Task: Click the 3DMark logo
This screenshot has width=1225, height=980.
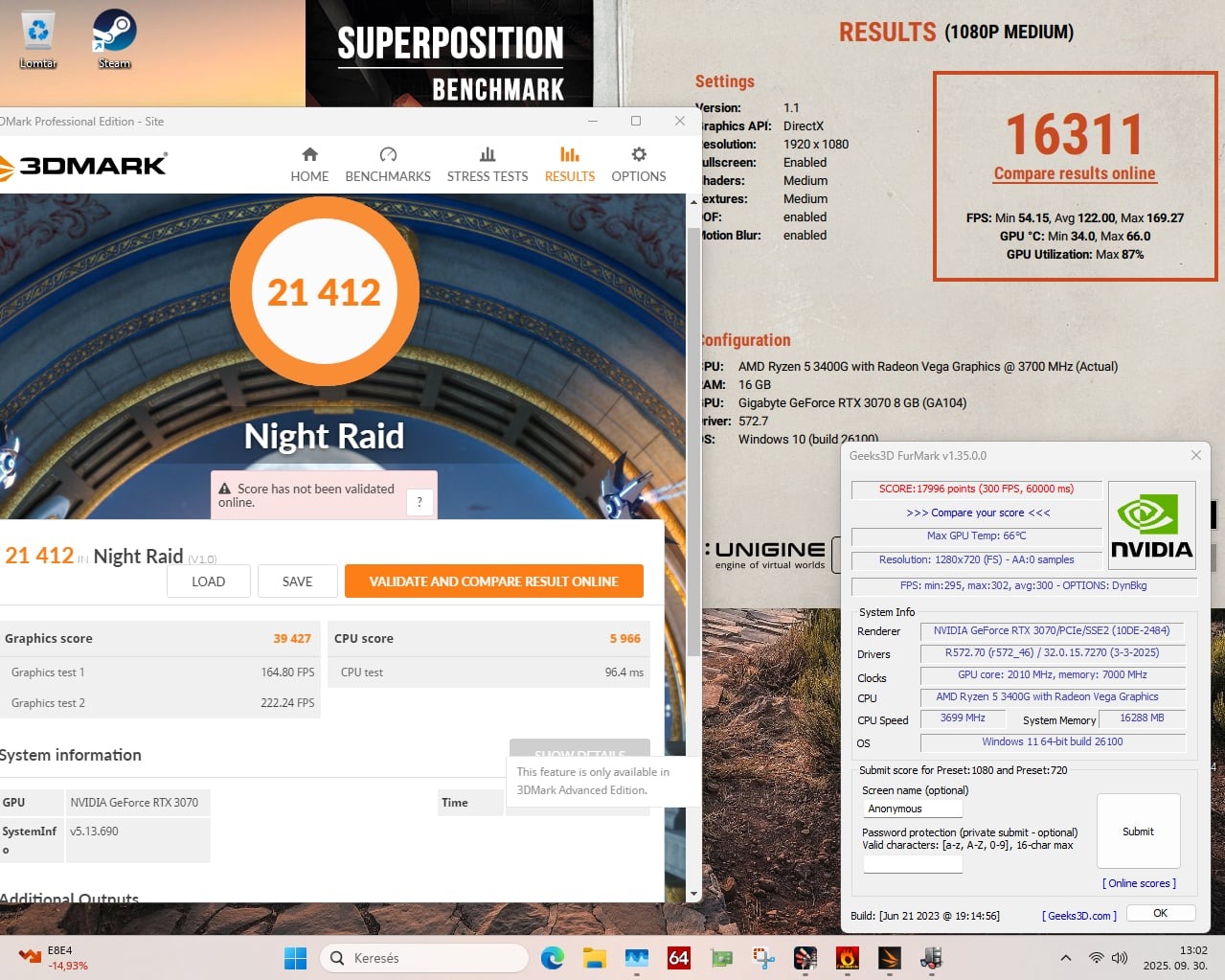Action: (83, 166)
